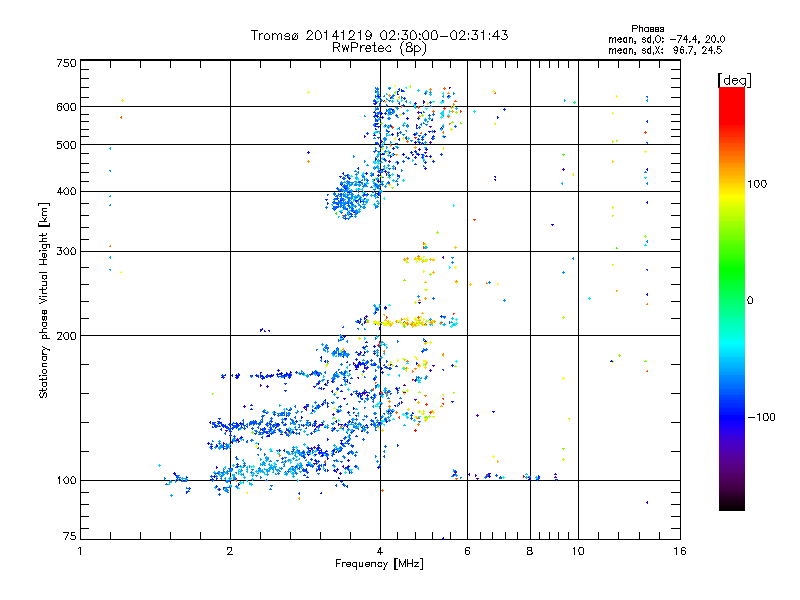Viewport: 800px width, 600px height.
Task: Click the x-axis '4' tick label
Action: coord(380,551)
